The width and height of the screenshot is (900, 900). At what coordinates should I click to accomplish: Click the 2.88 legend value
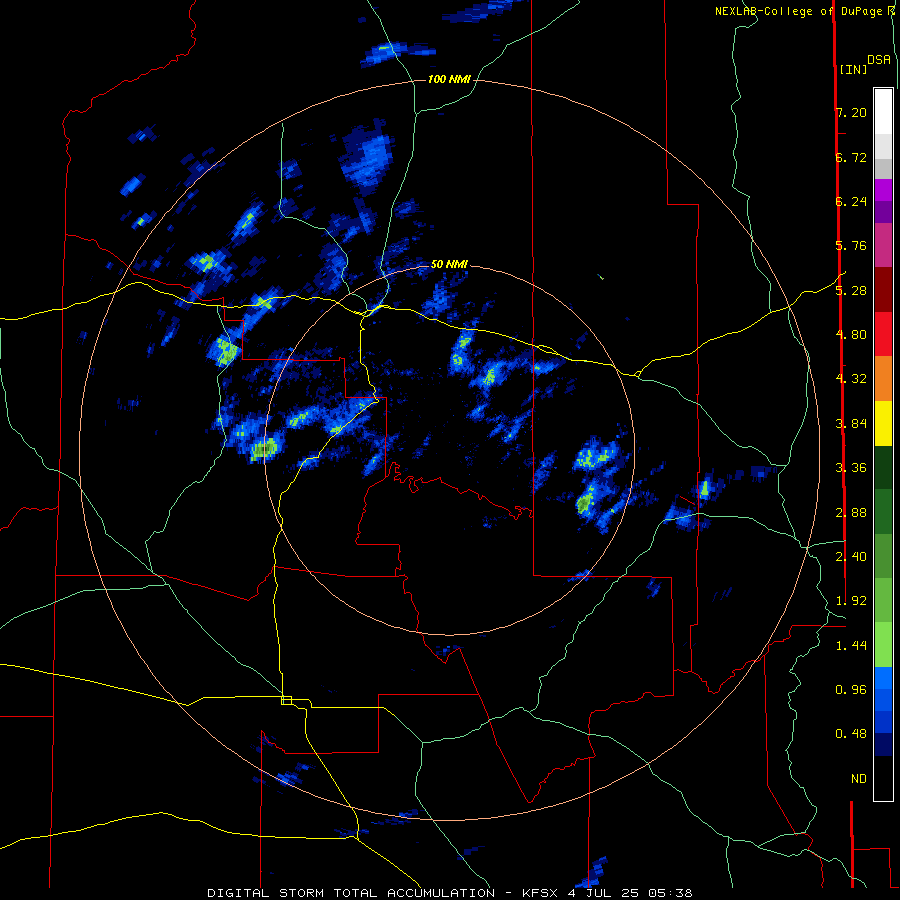pos(851,513)
